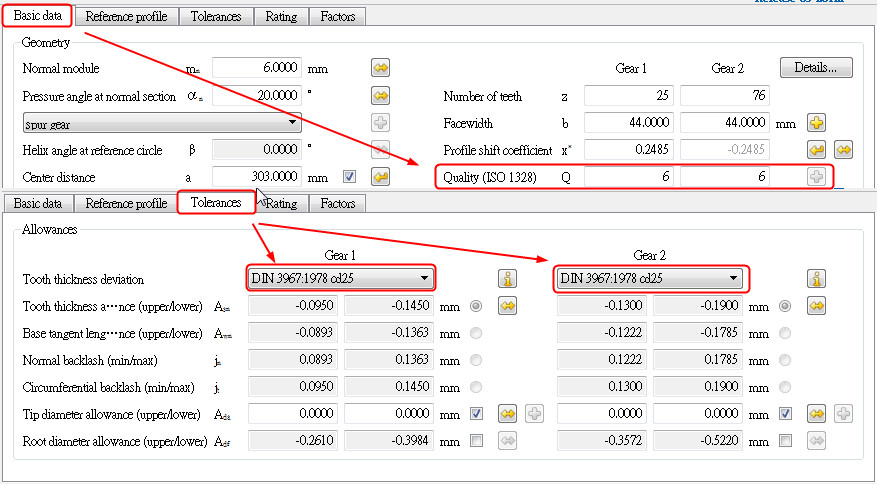Select Gear 1 base tangent length radio button
The image size is (877, 484).
click(477, 333)
